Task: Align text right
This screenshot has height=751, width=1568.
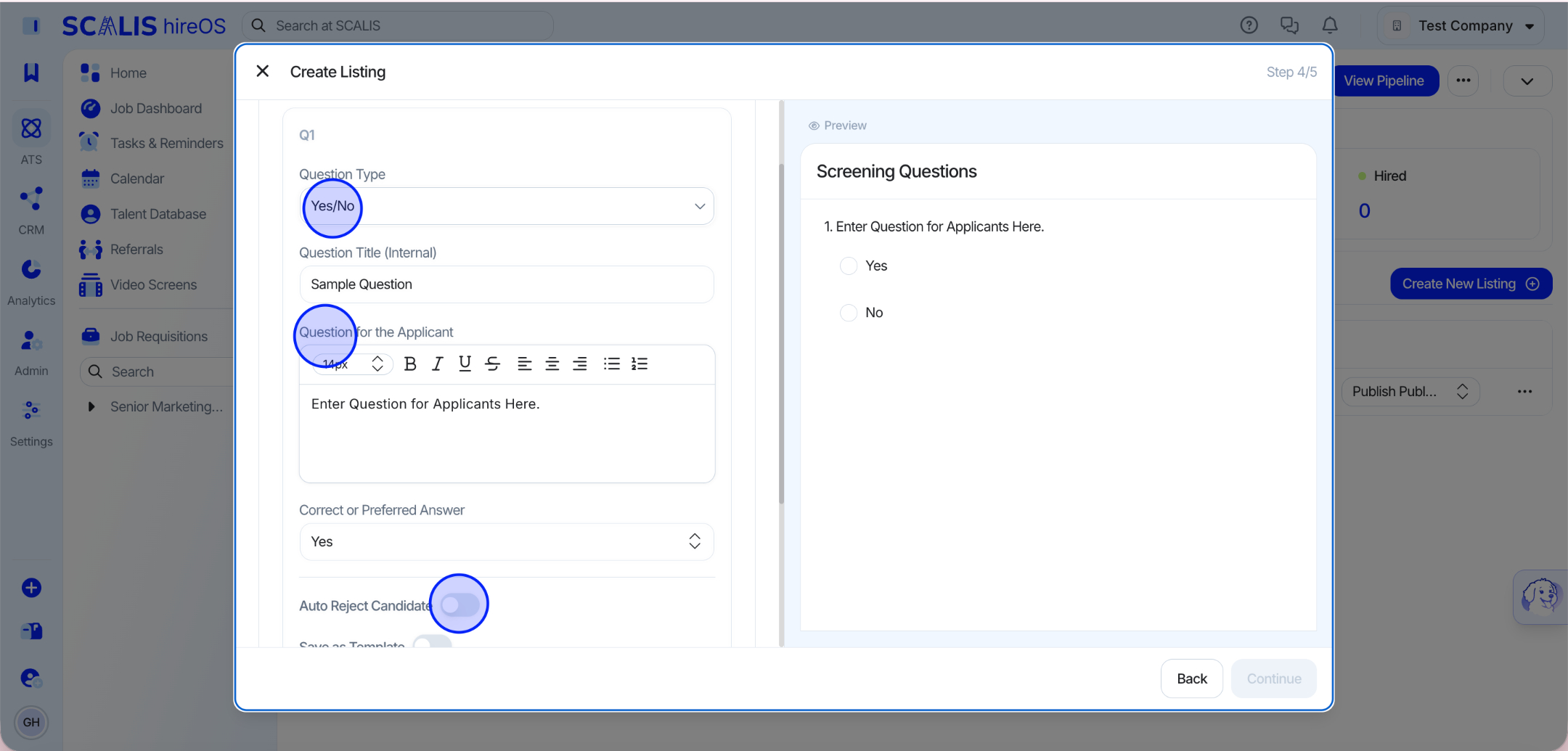Action: click(580, 364)
